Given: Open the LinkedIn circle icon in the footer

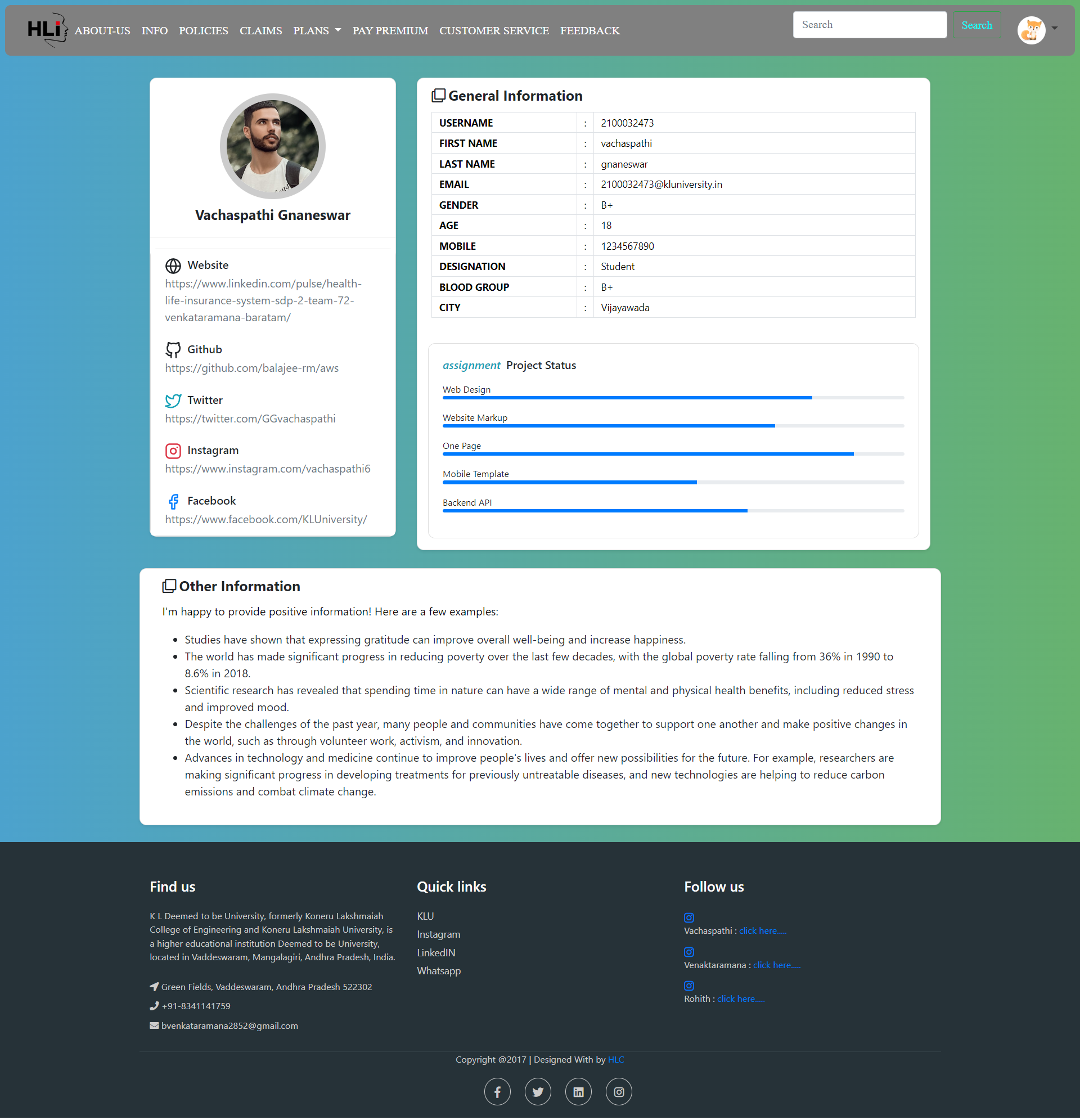Looking at the screenshot, I should coord(578,1091).
